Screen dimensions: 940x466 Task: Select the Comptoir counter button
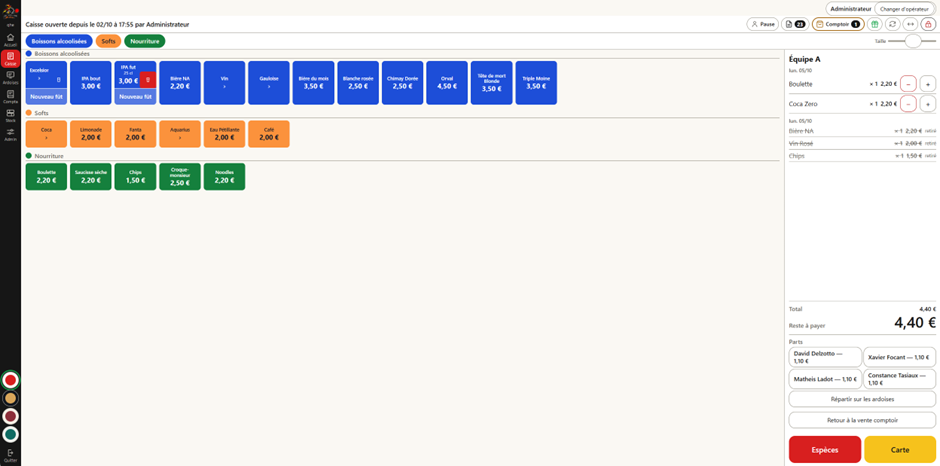coord(837,24)
